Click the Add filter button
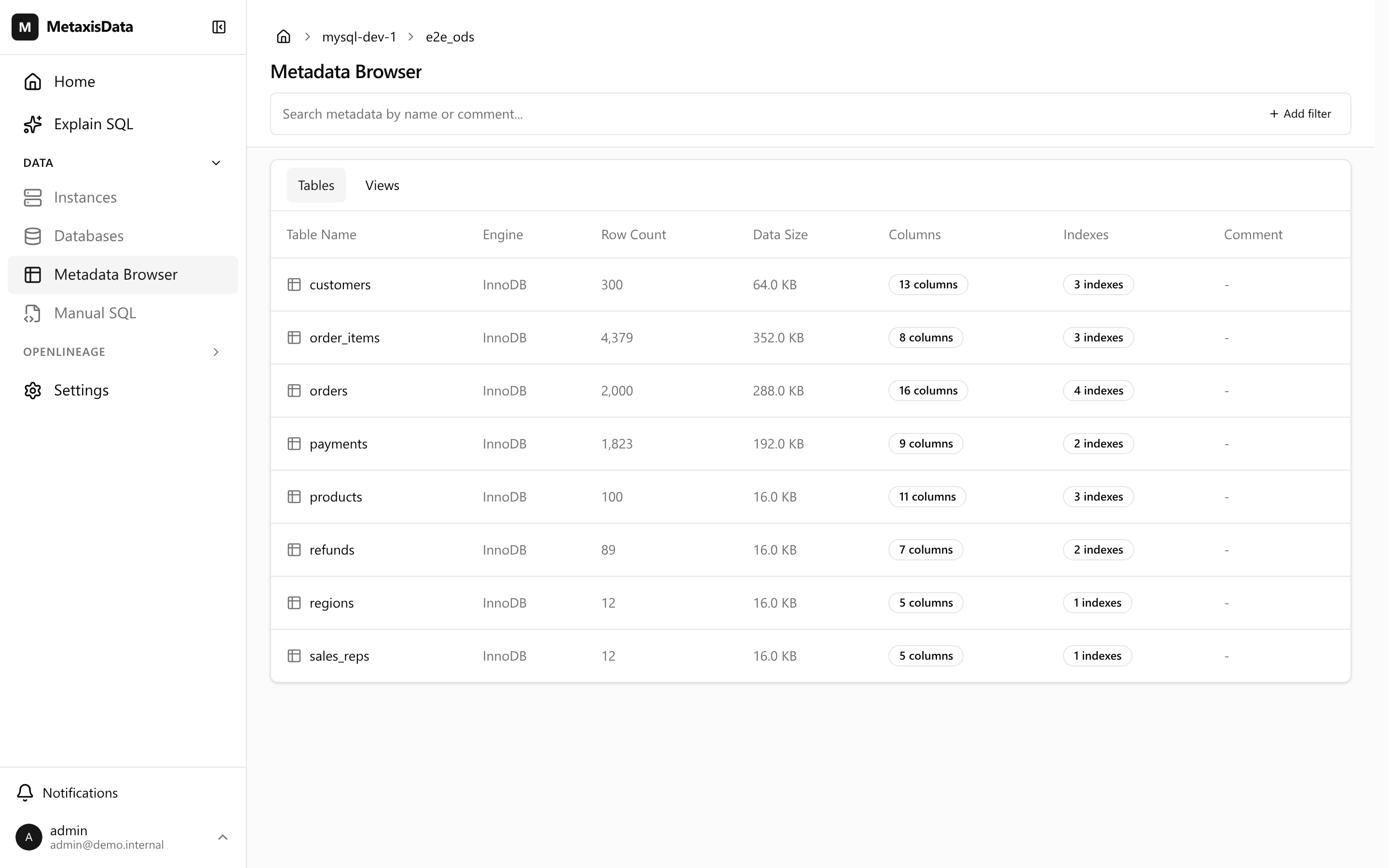The width and height of the screenshot is (1389, 868). tap(1301, 114)
